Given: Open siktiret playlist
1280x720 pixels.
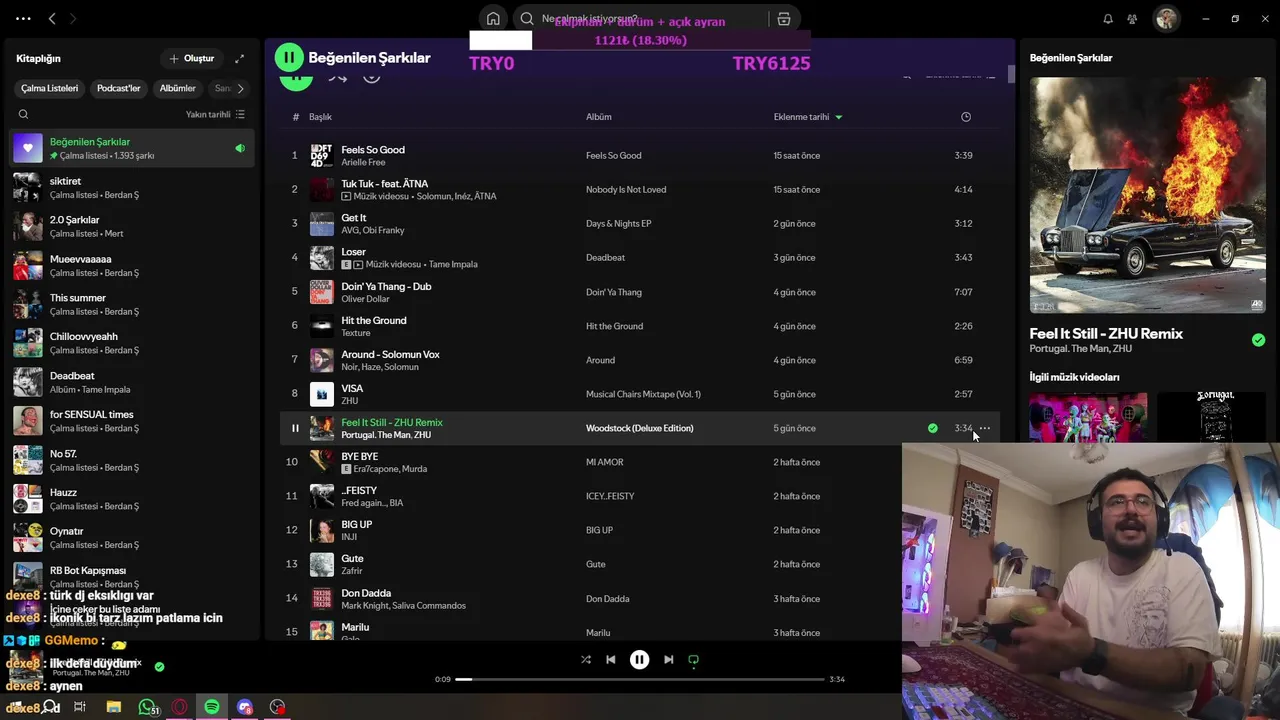Looking at the screenshot, I should (130, 188).
